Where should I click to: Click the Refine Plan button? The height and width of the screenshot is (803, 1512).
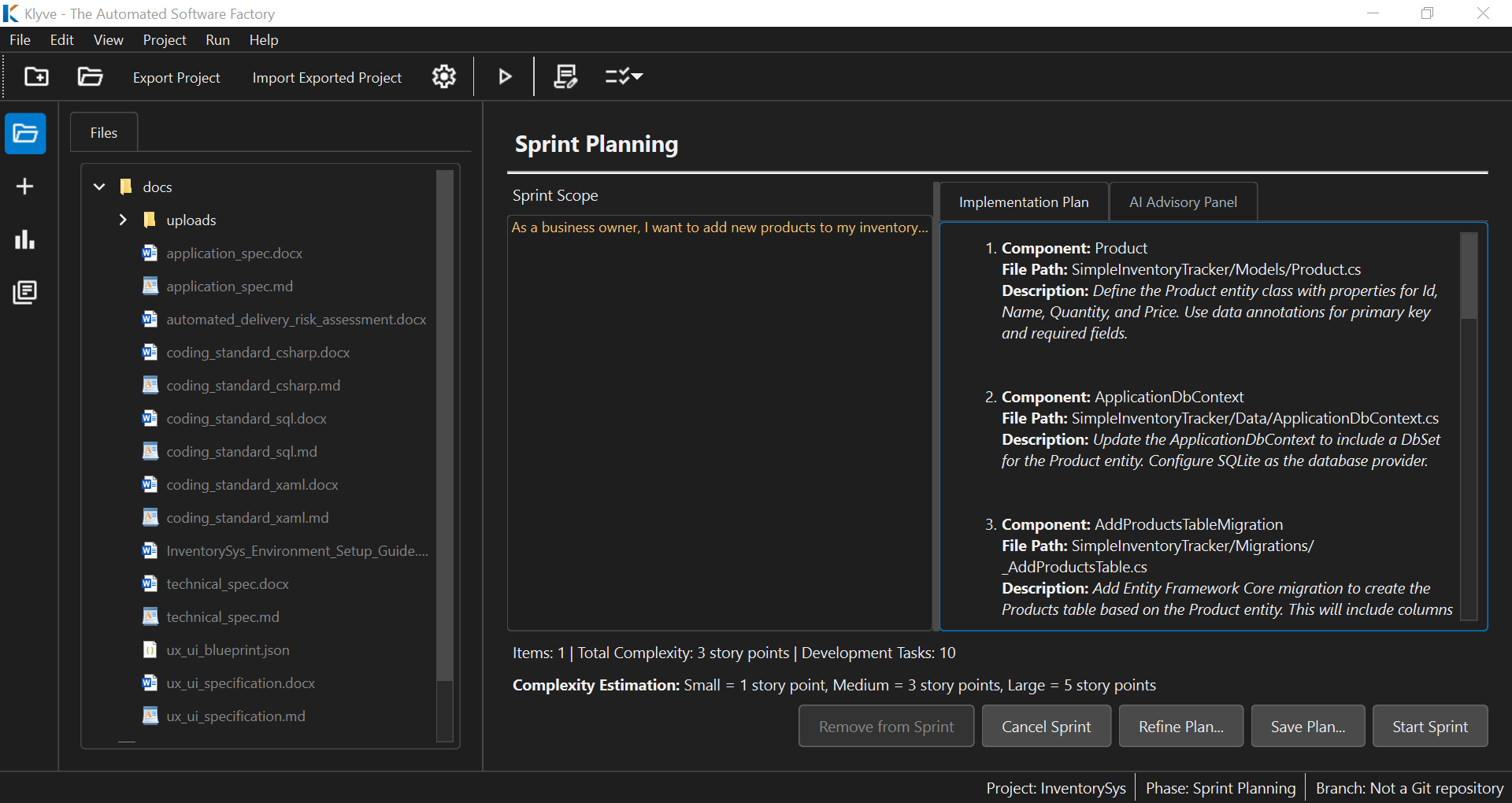point(1180,727)
